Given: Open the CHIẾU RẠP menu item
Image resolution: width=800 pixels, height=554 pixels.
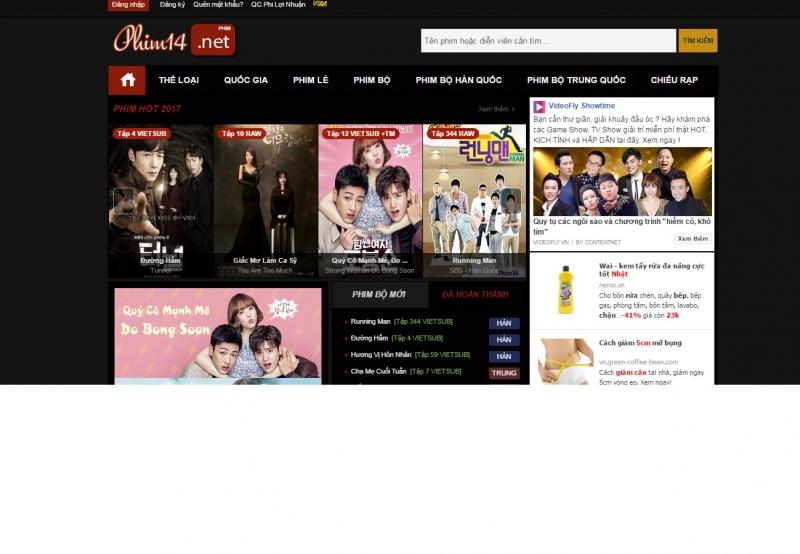Looking at the screenshot, I should [674, 80].
